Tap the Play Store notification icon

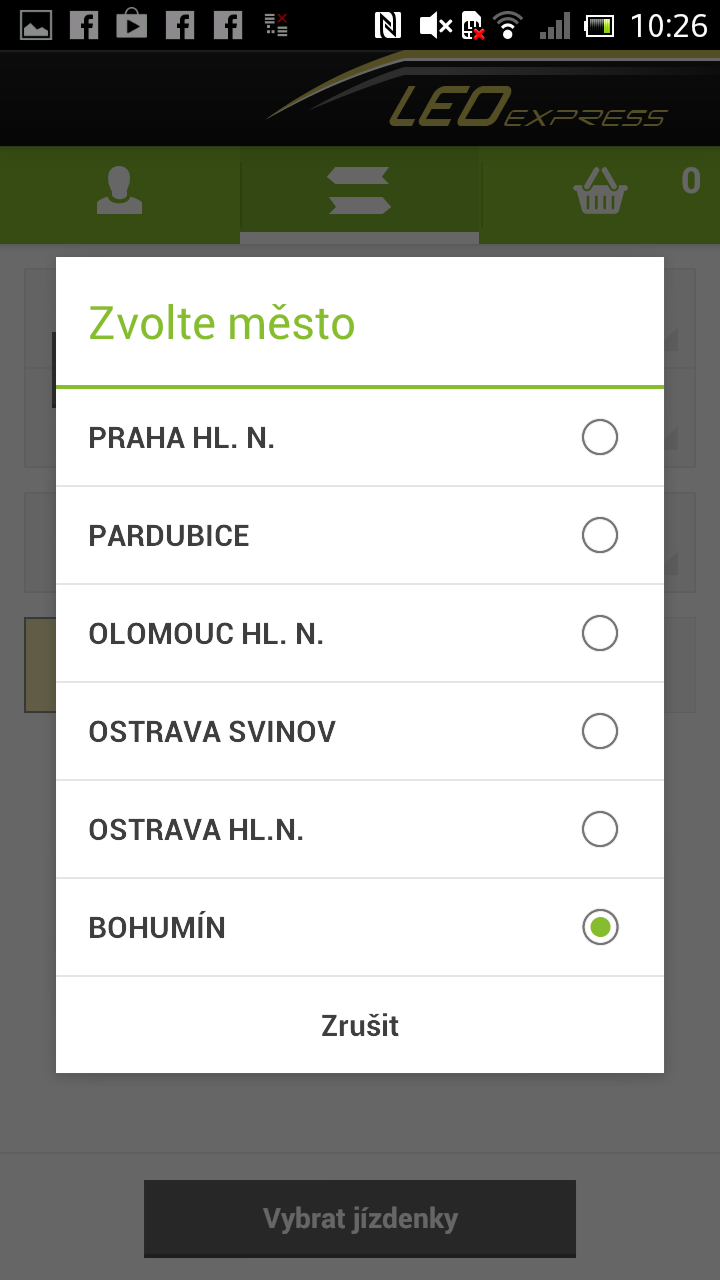[x=131, y=24]
